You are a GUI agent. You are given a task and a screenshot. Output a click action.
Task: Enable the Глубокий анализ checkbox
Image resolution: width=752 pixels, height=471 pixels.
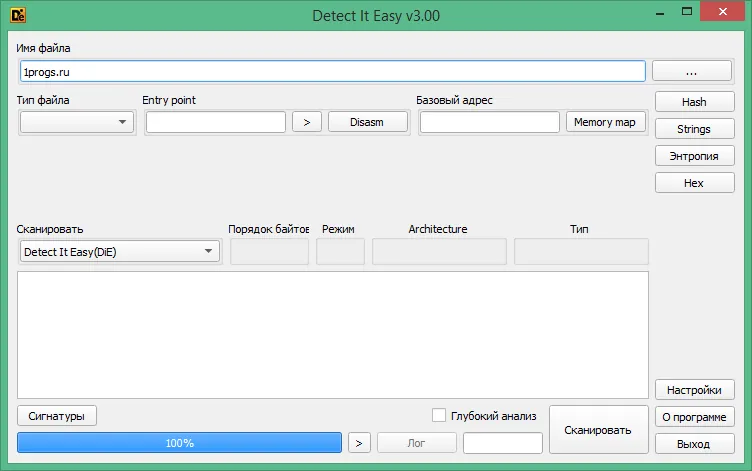point(438,415)
